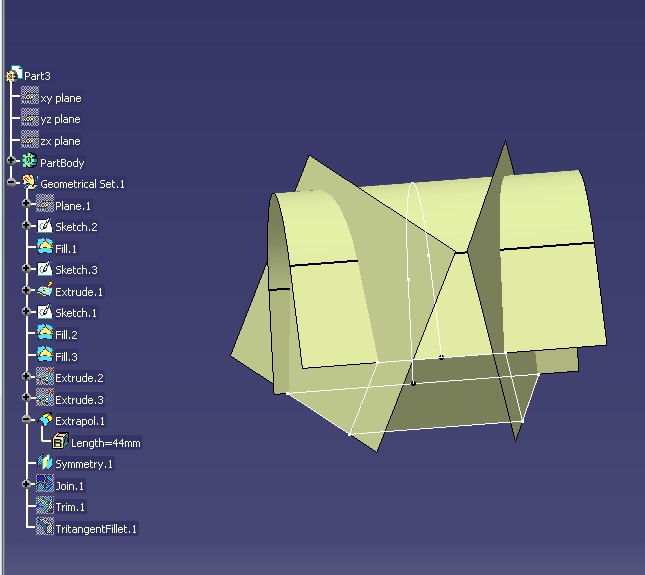Expand the Extrude.3 node
The image size is (645, 575).
(x=26, y=397)
